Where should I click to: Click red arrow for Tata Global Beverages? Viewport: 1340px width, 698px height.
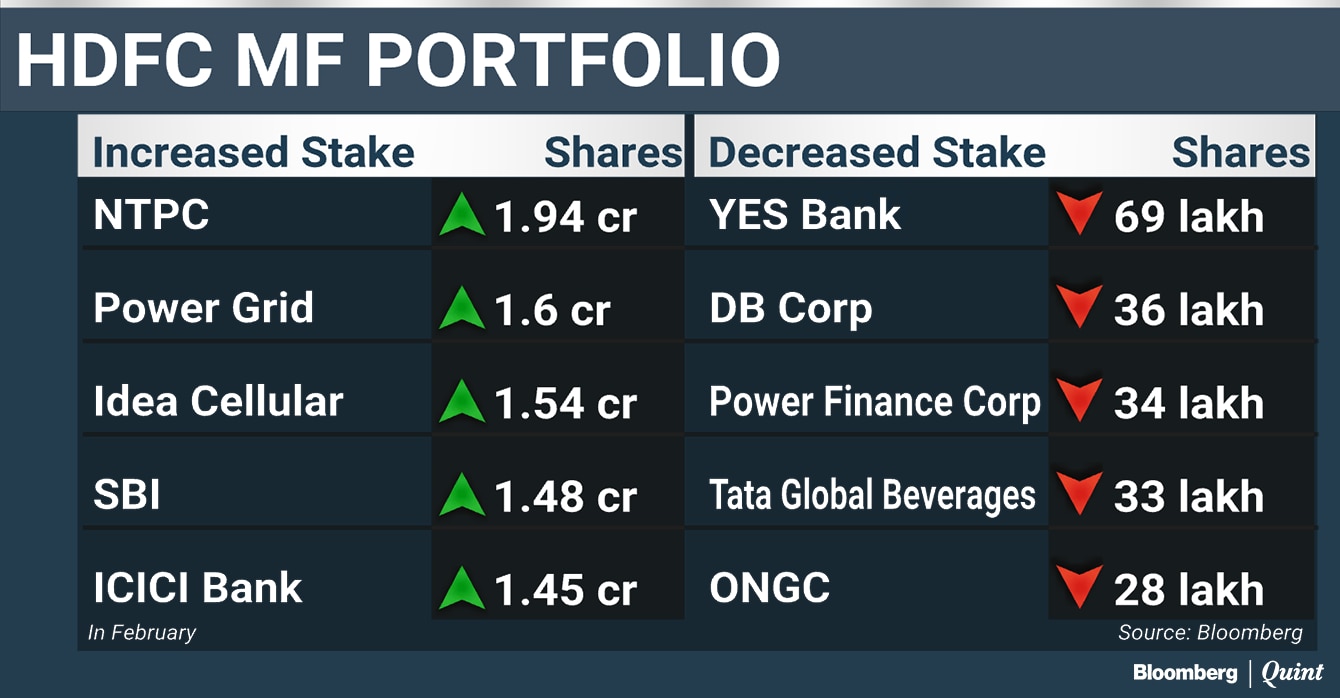pos(1078,495)
